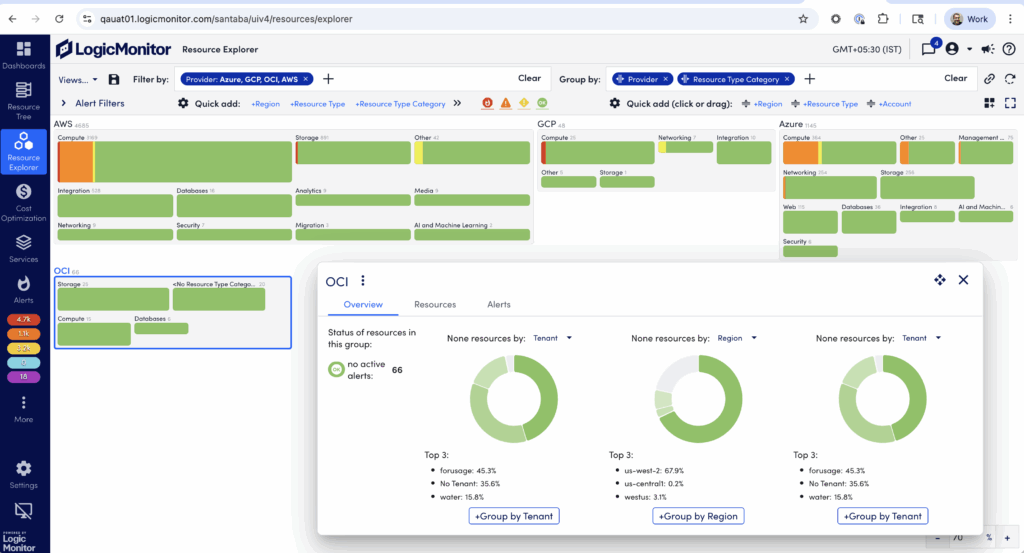Bookmark this page with the star icon

coord(803,19)
